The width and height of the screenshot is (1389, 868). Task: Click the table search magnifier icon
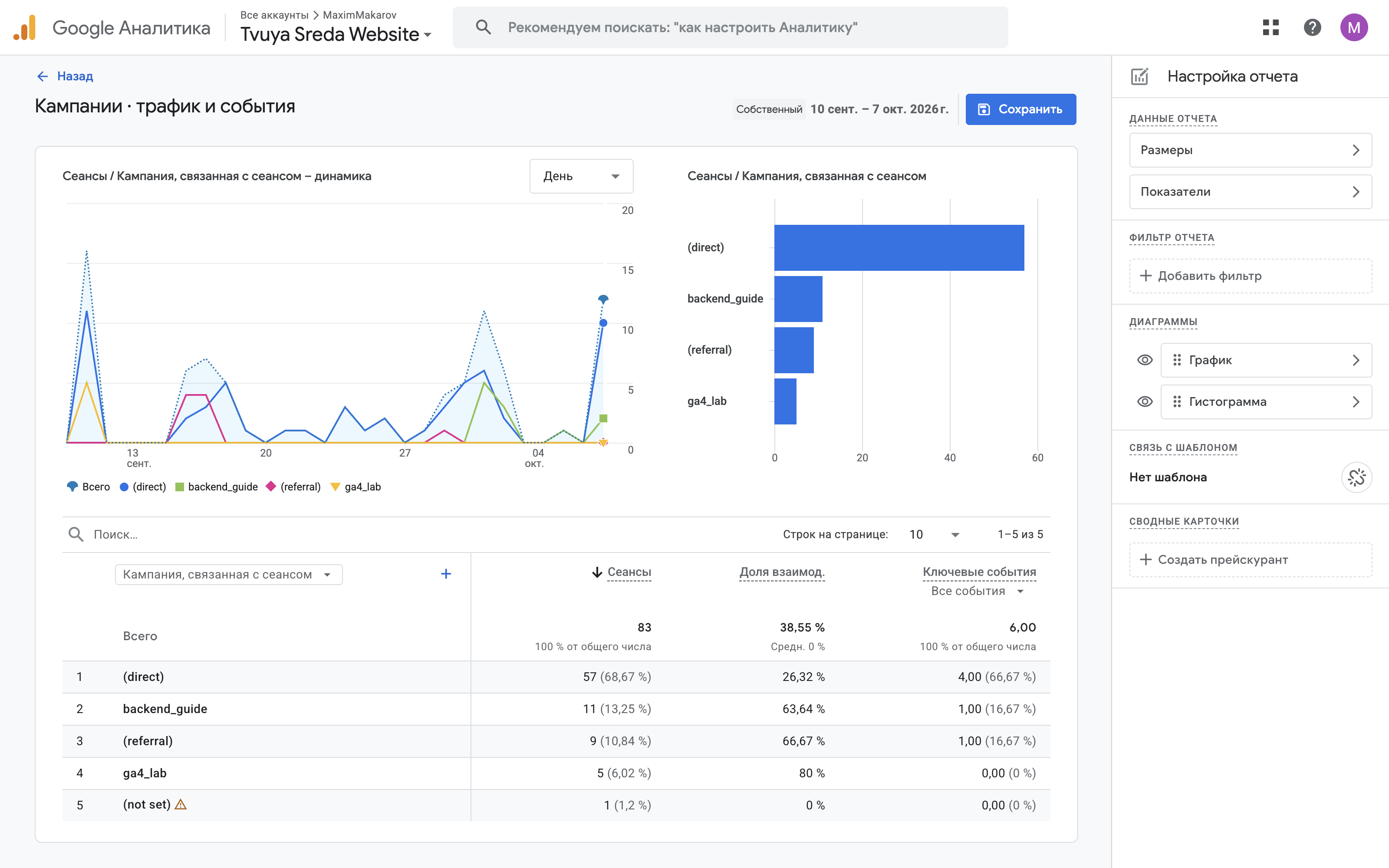[76, 534]
